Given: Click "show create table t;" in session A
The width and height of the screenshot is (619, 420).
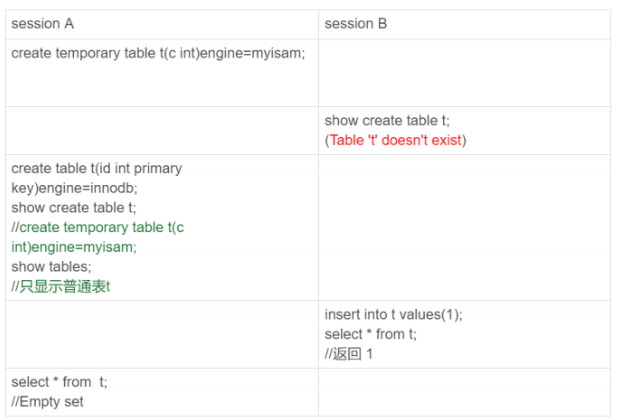Looking at the screenshot, I should (74, 208).
